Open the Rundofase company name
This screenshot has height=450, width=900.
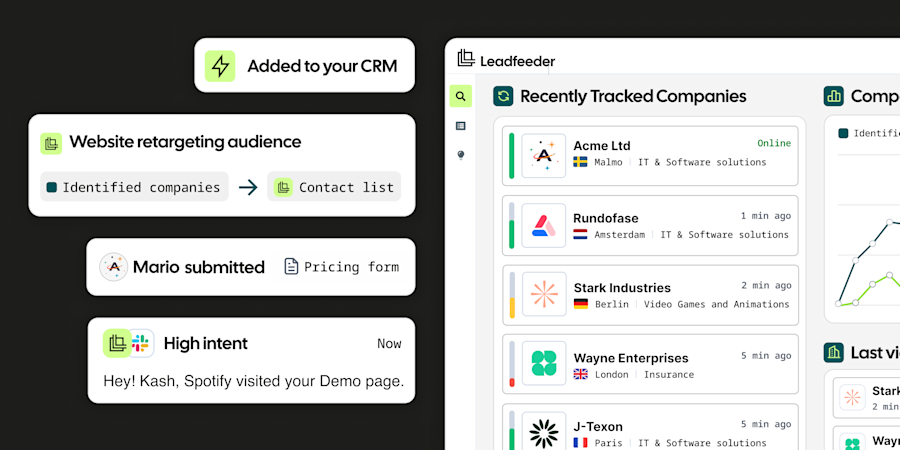pos(606,218)
